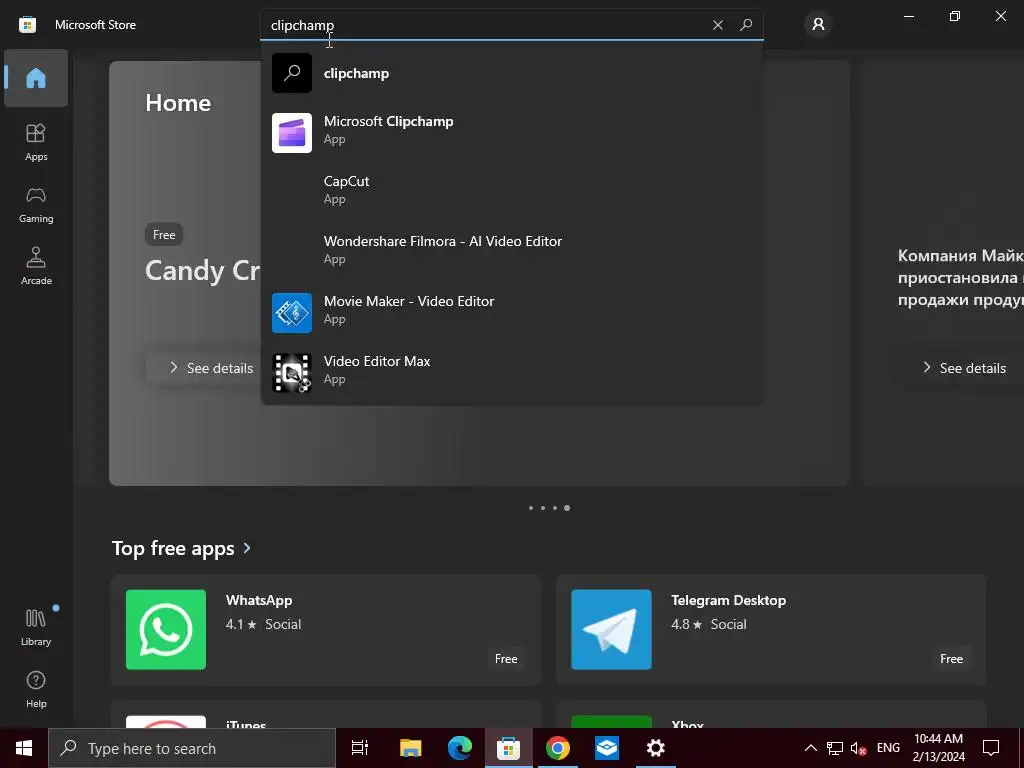
Task: Open the Home section in sidebar
Action: (36, 78)
